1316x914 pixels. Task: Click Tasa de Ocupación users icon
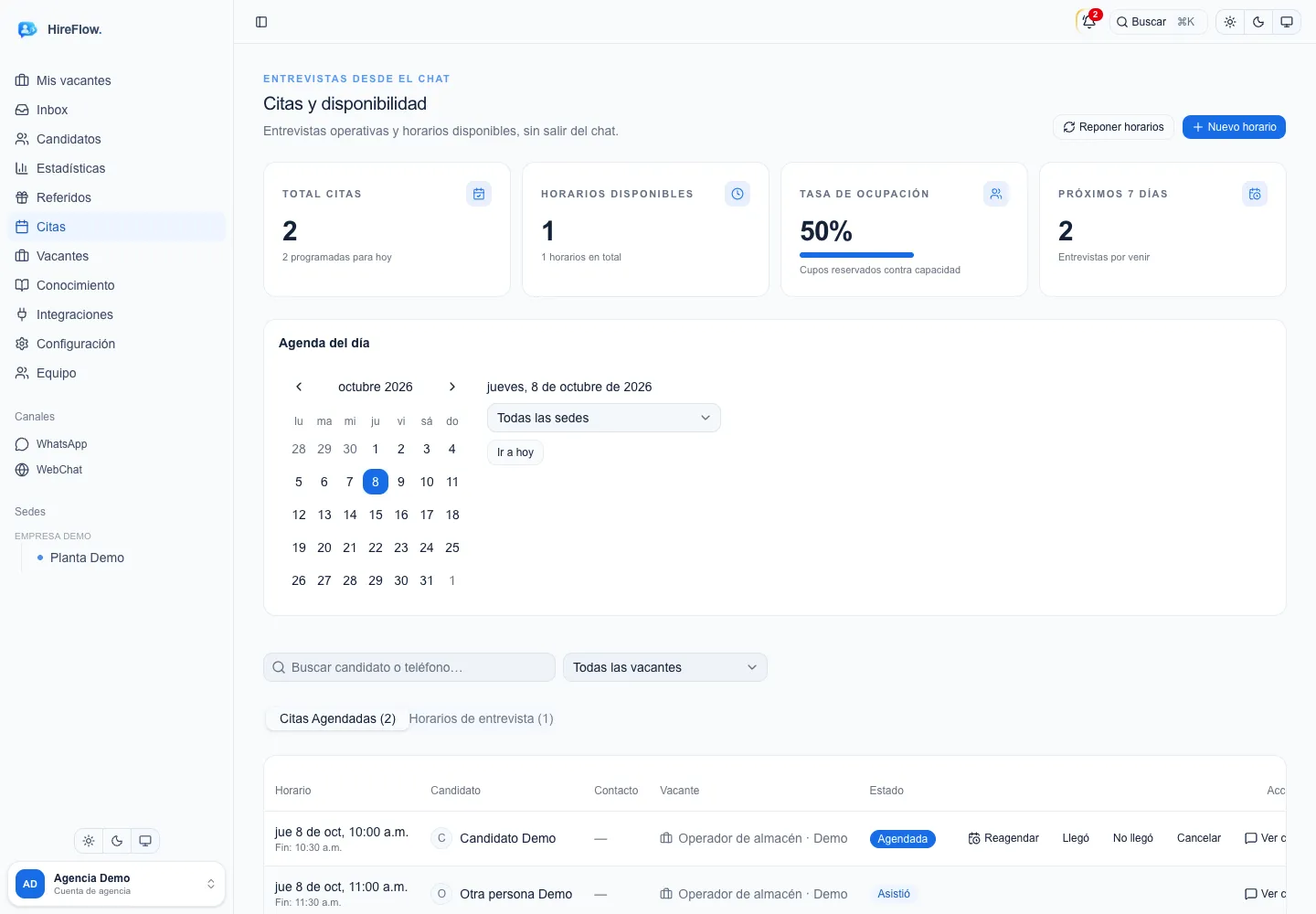996,194
